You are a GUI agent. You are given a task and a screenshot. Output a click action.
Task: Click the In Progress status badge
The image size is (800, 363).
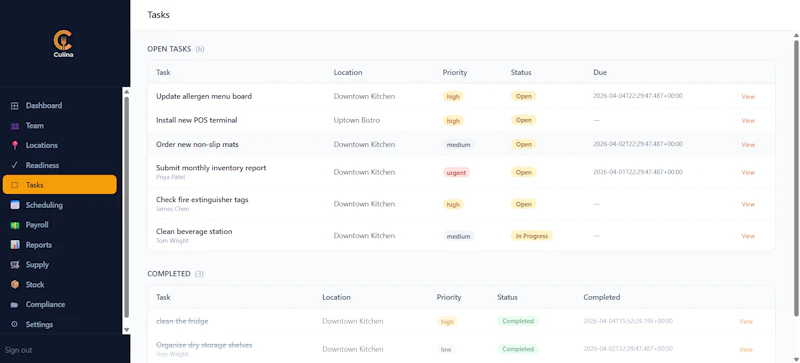tap(531, 236)
